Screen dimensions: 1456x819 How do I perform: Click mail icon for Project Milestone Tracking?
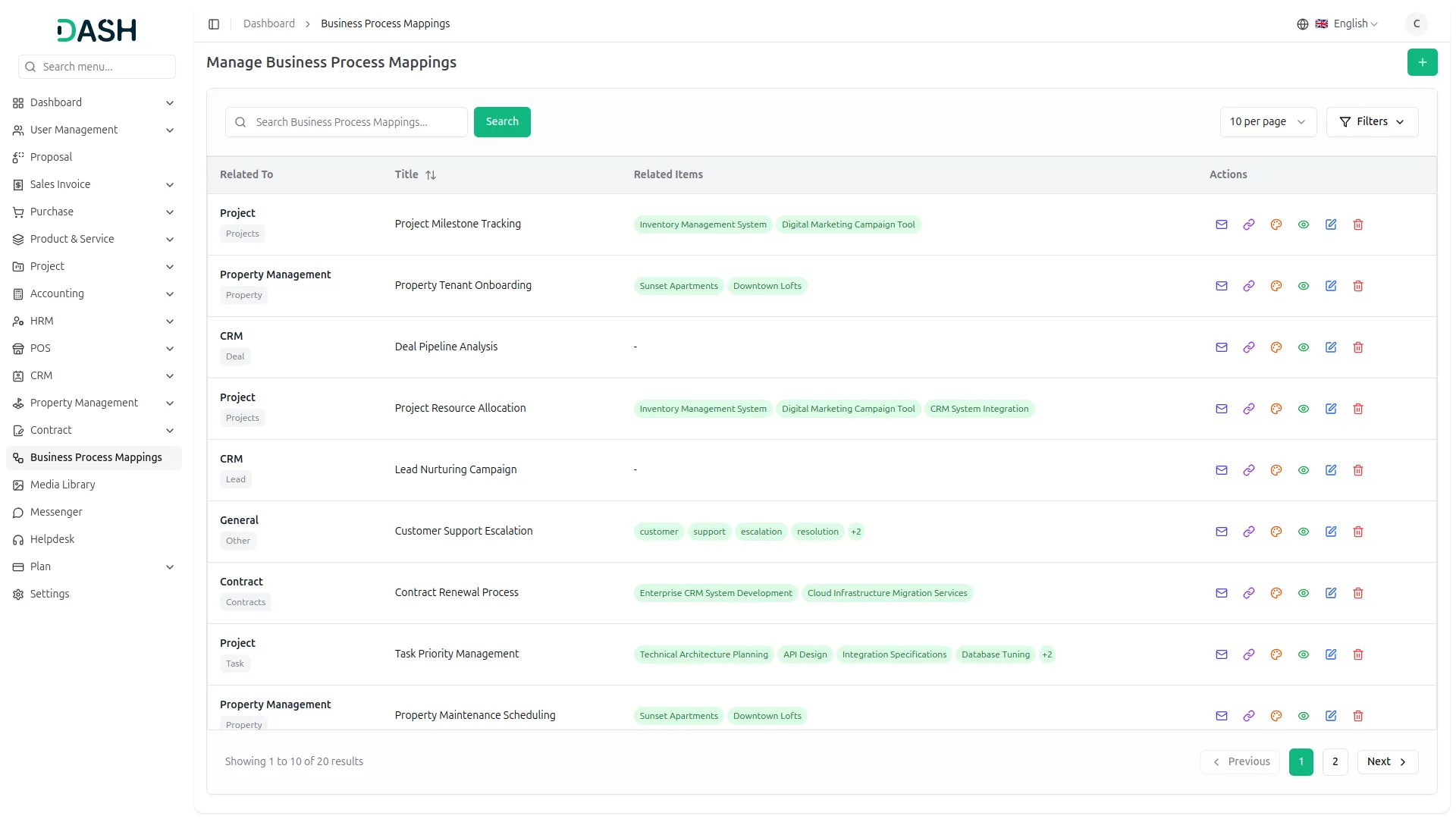[1221, 224]
